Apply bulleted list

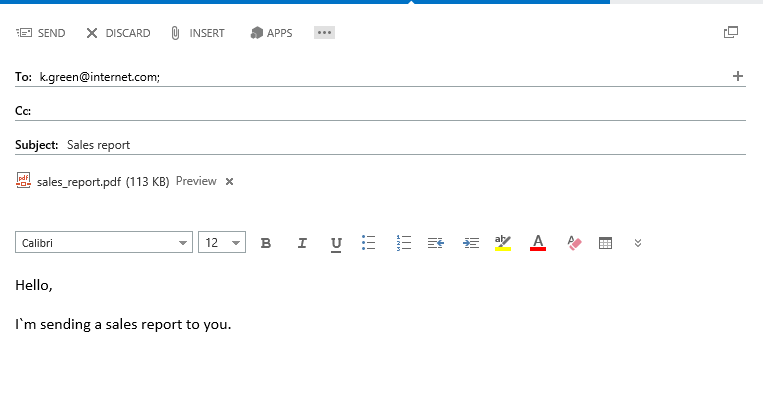[x=368, y=242]
